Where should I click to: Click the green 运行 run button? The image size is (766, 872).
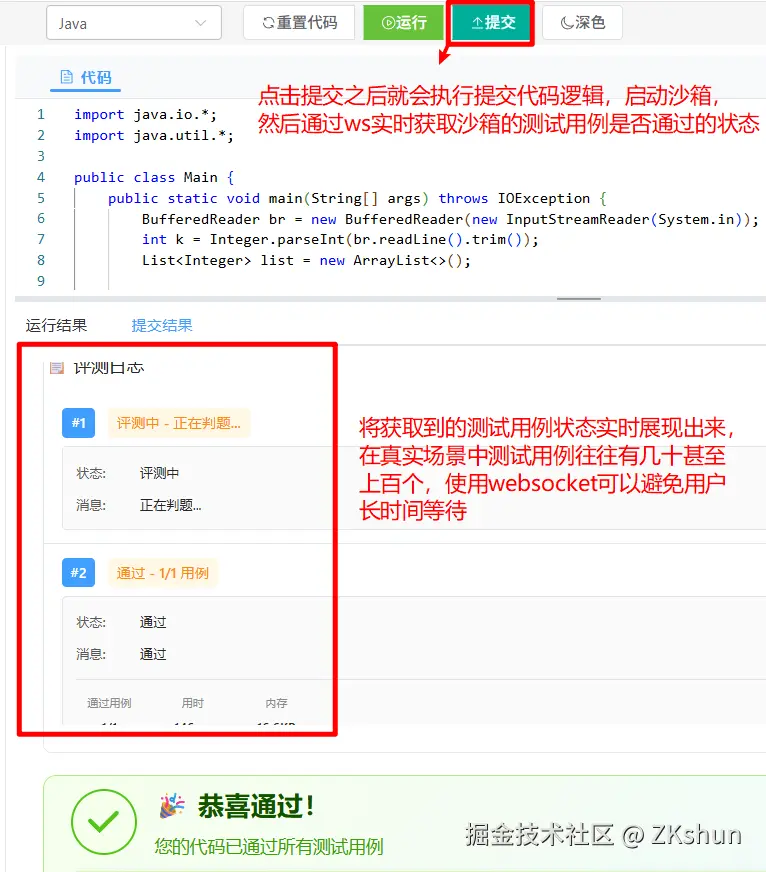pos(403,23)
